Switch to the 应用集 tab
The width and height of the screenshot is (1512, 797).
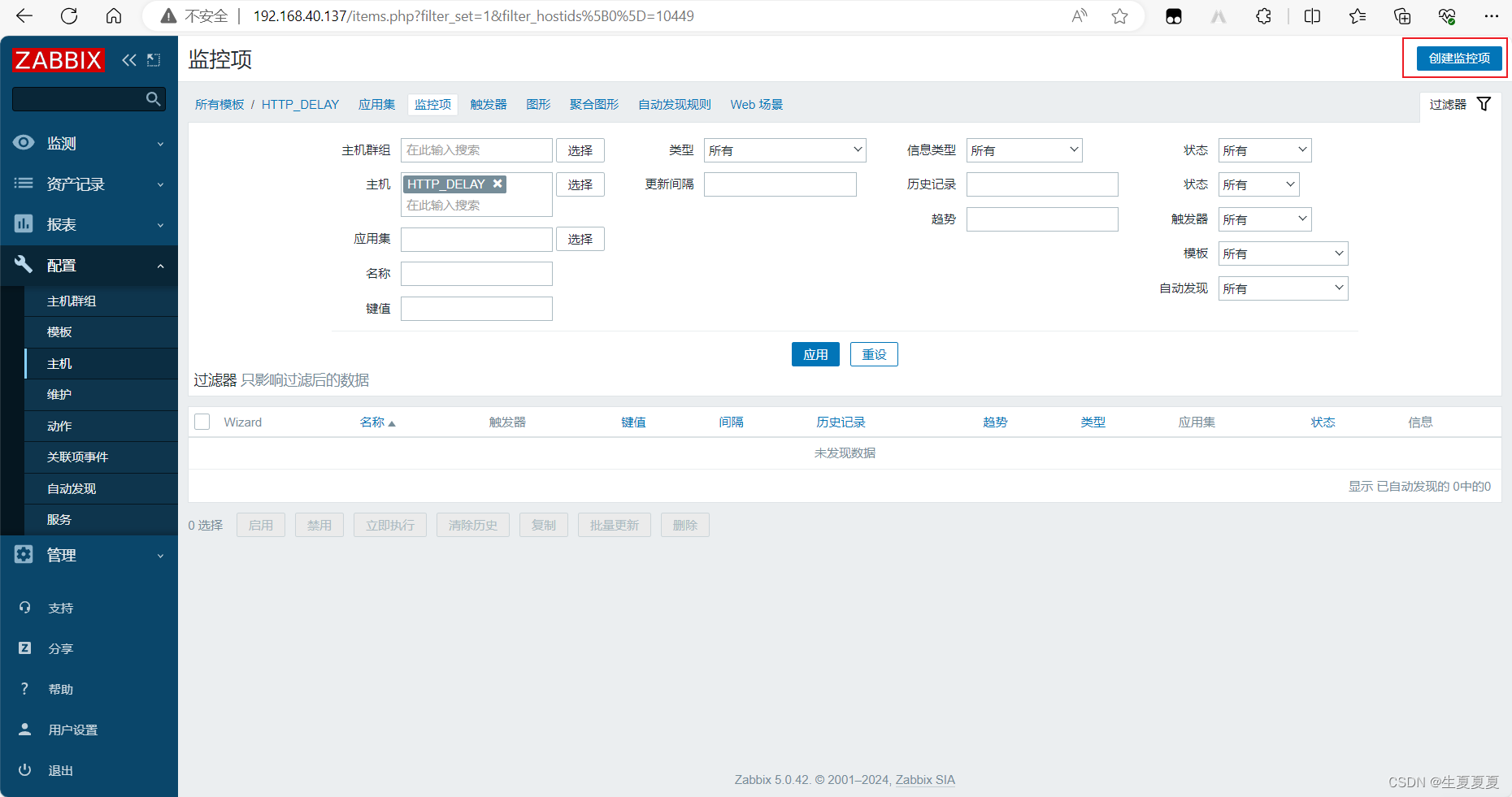tap(376, 105)
